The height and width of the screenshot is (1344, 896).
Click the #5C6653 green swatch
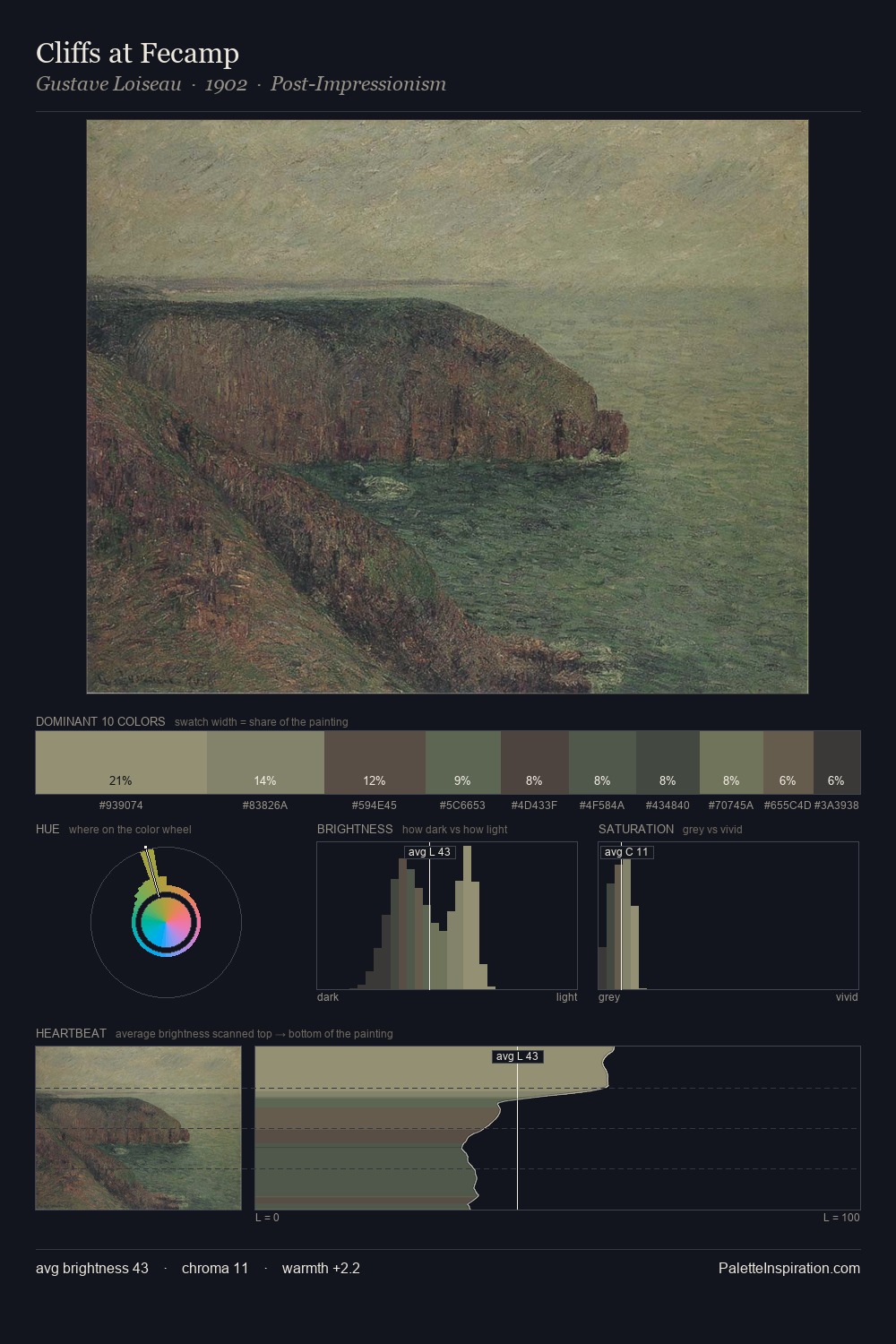point(462,762)
